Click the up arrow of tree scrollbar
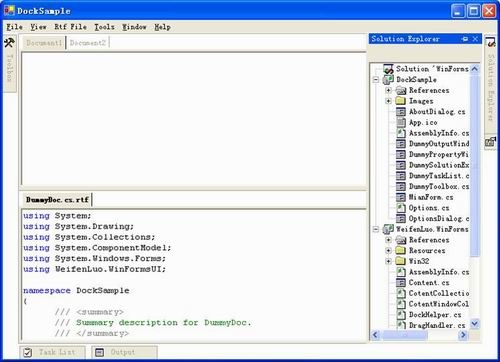This screenshot has width=500, height=362. coord(475,69)
